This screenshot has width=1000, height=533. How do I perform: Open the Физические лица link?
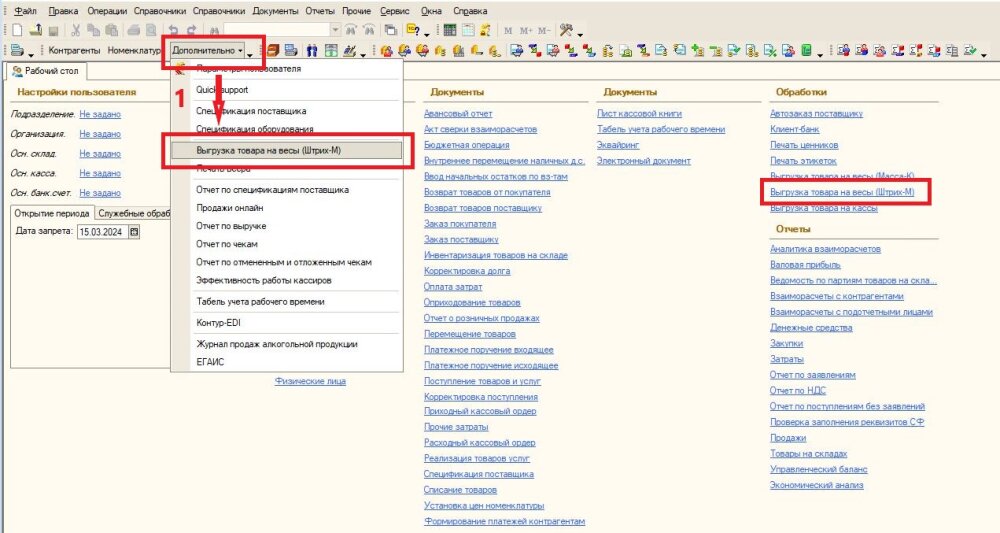pyautogui.click(x=310, y=381)
